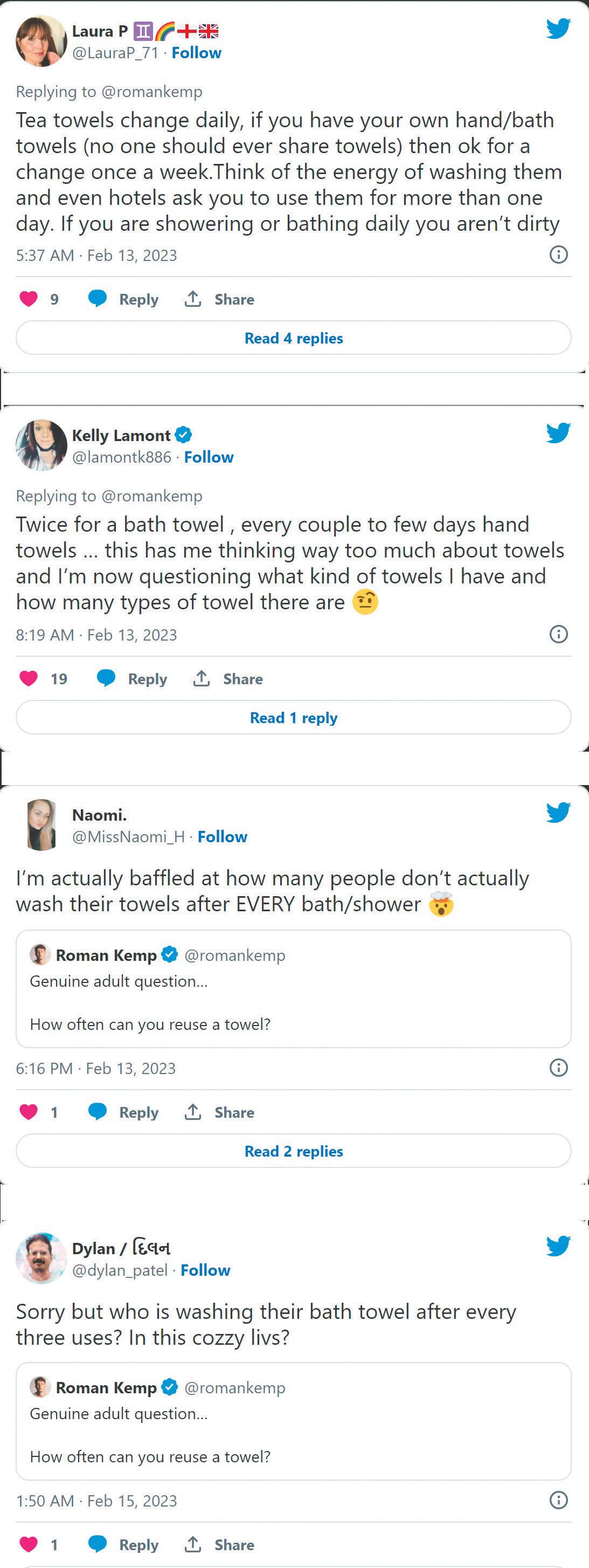Click Twitter bird icon on Laura P's tweet
The height and width of the screenshot is (1568, 589).
coord(557,29)
